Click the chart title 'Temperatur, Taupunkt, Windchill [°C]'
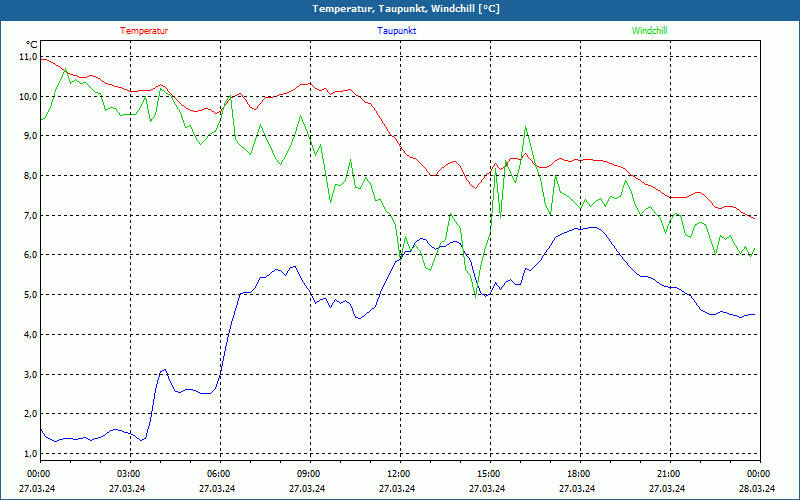 (406, 9)
